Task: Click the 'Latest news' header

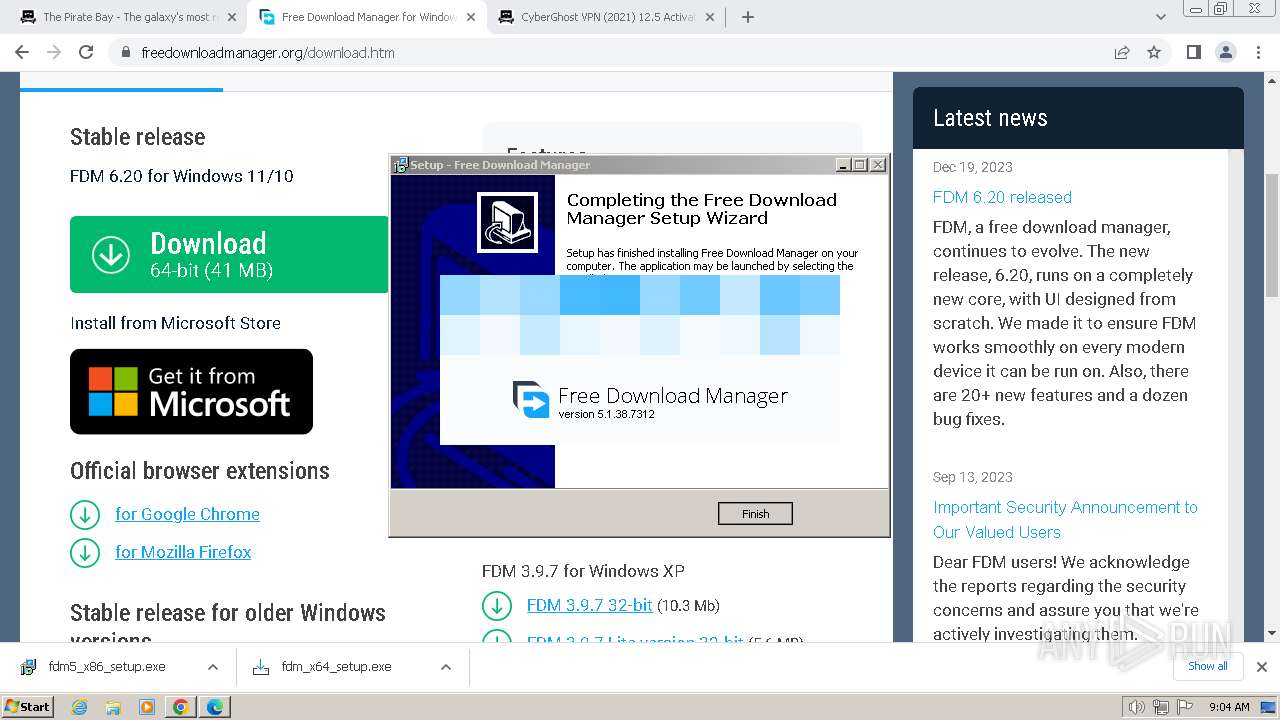Action: pos(990,118)
